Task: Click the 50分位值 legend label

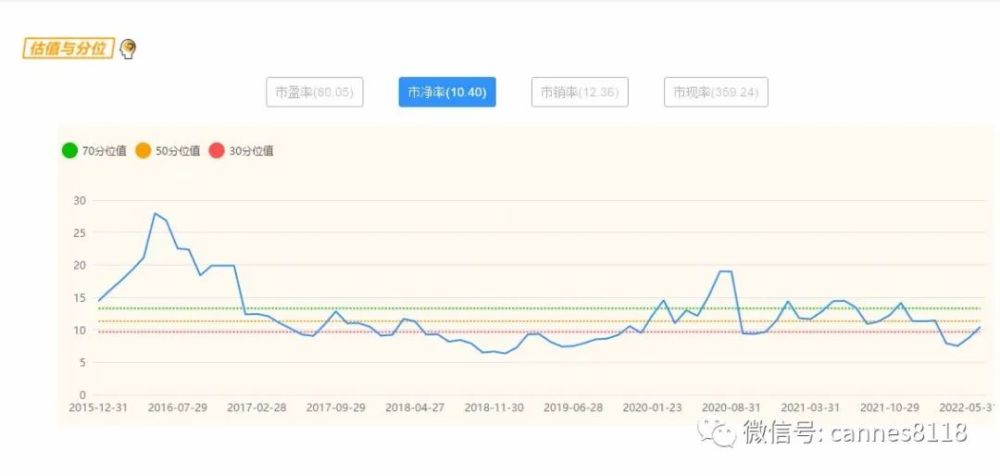Action: coord(177,151)
